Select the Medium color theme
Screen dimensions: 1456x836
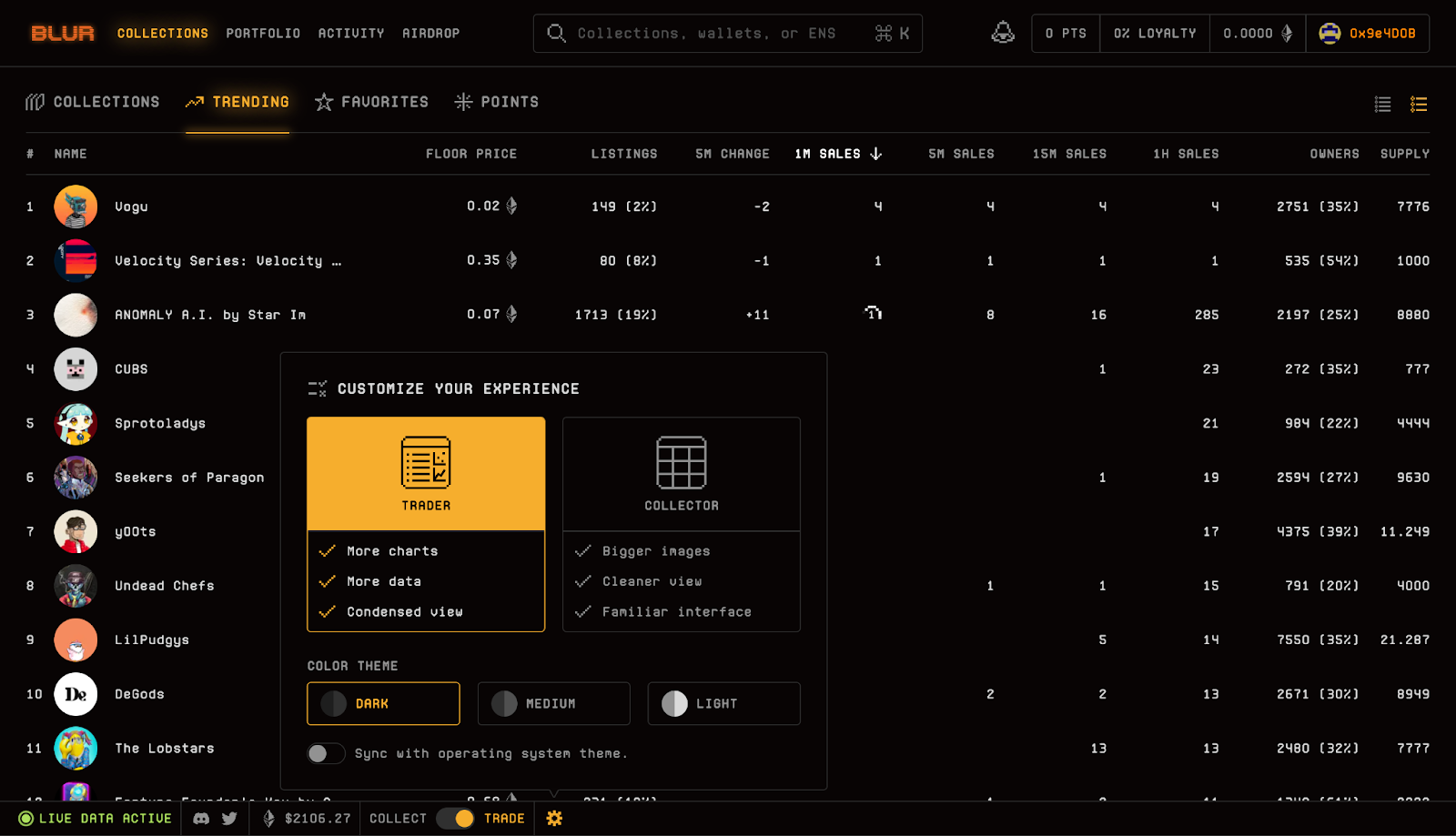553,704
